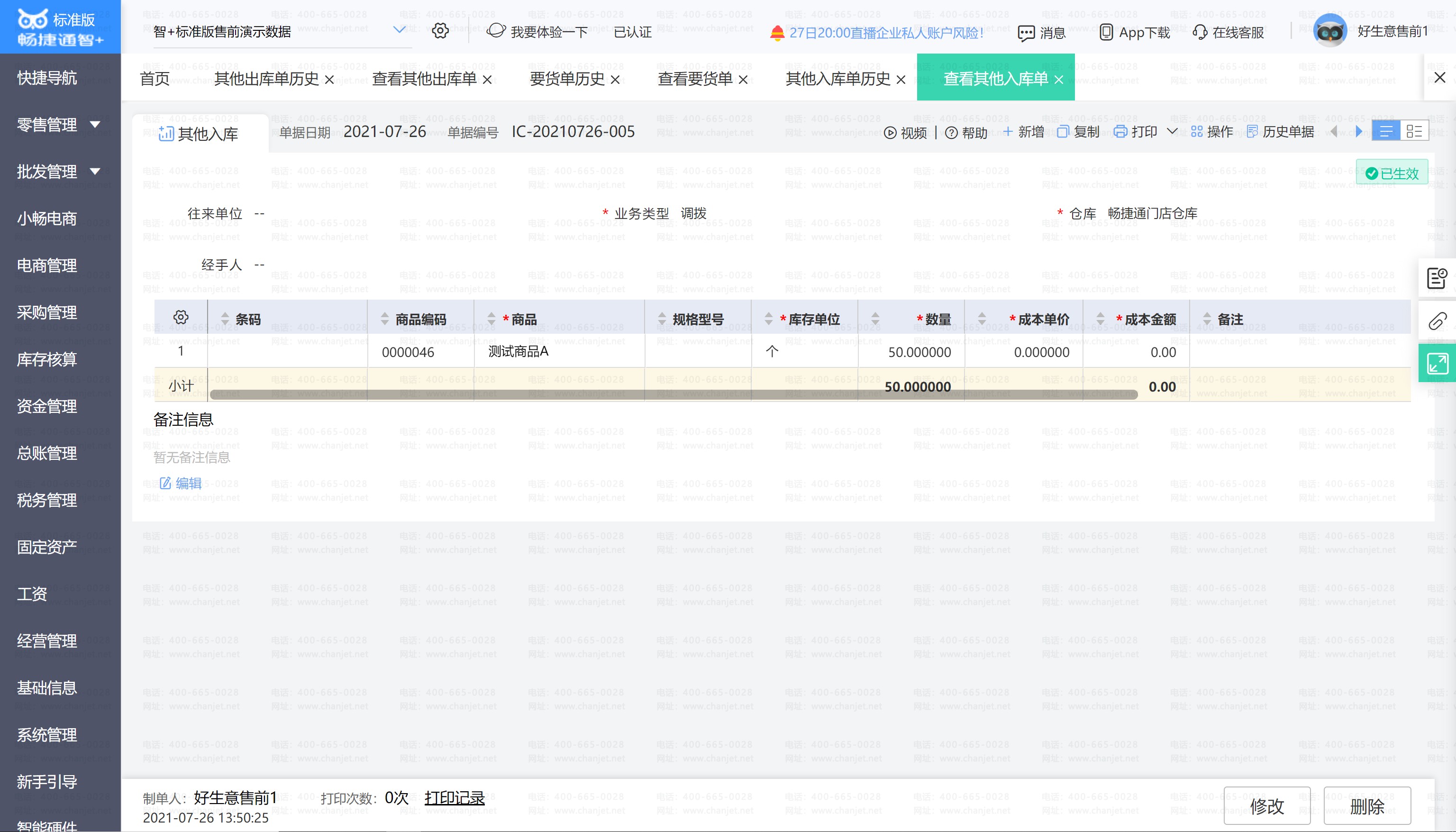The image size is (1456, 832).
Task: Sort by 商品编码 column
Action: tap(385, 319)
